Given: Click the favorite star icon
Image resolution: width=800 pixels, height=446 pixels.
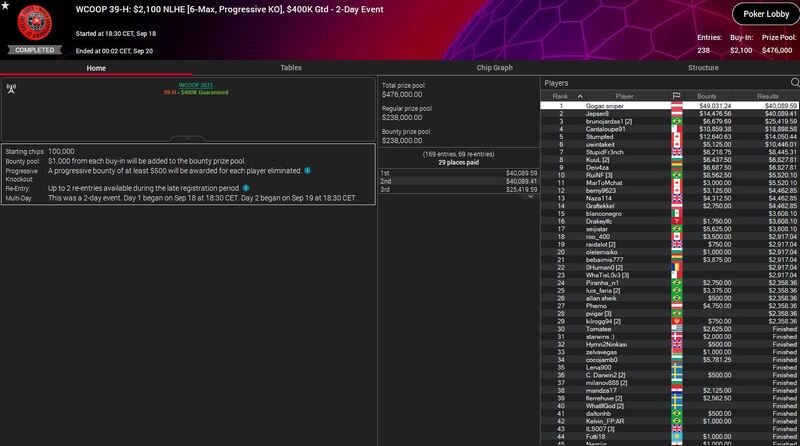Looking at the screenshot, I should [5, 5].
